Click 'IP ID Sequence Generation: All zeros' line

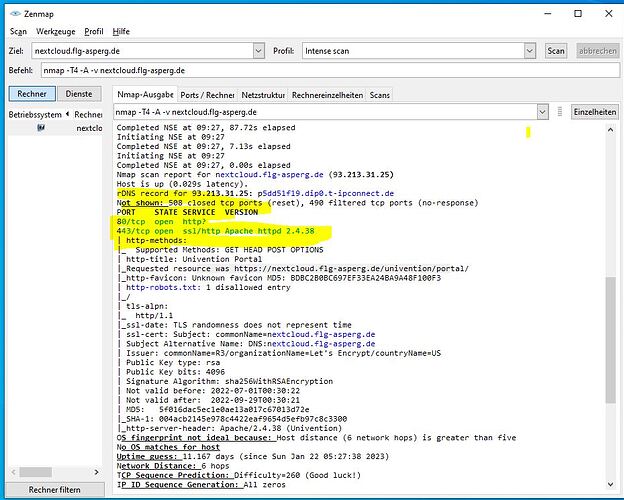click(x=201, y=485)
